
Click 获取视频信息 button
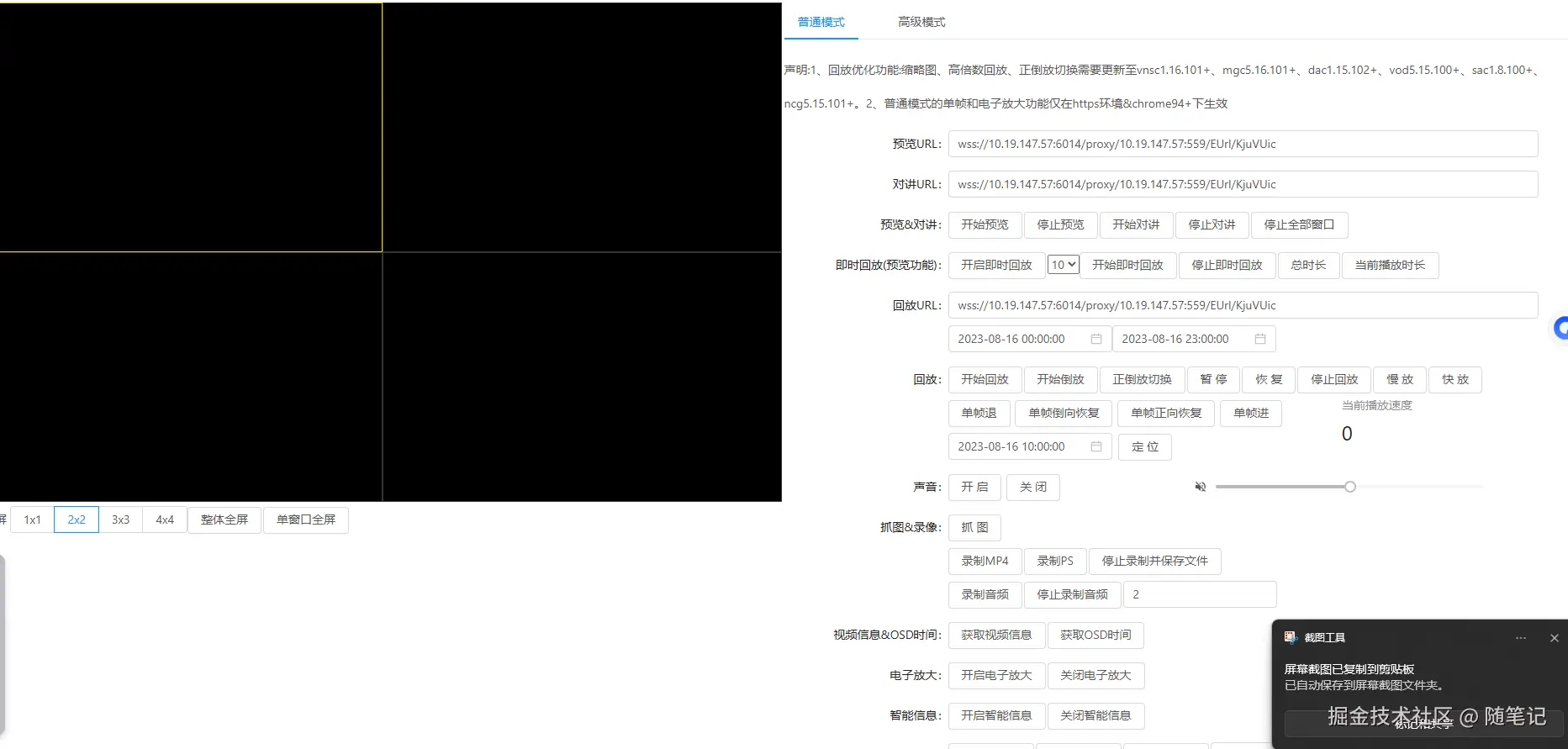(997, 635)
